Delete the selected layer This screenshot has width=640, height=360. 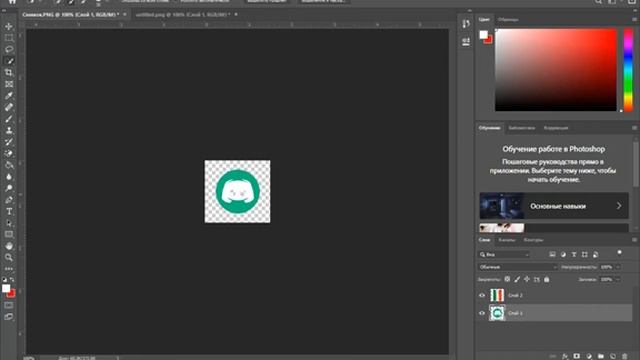point(624,356)
